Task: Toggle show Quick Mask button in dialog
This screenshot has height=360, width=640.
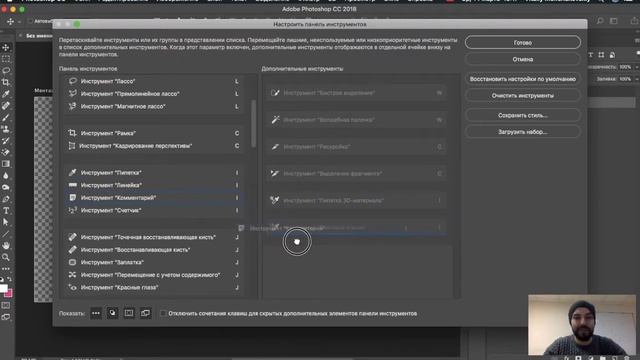Action: [x=129, y=313]
